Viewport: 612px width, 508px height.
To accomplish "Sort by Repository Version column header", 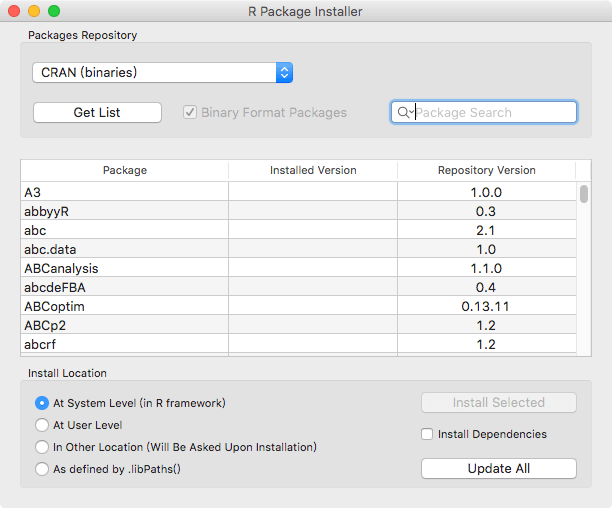I will [486, 170].
